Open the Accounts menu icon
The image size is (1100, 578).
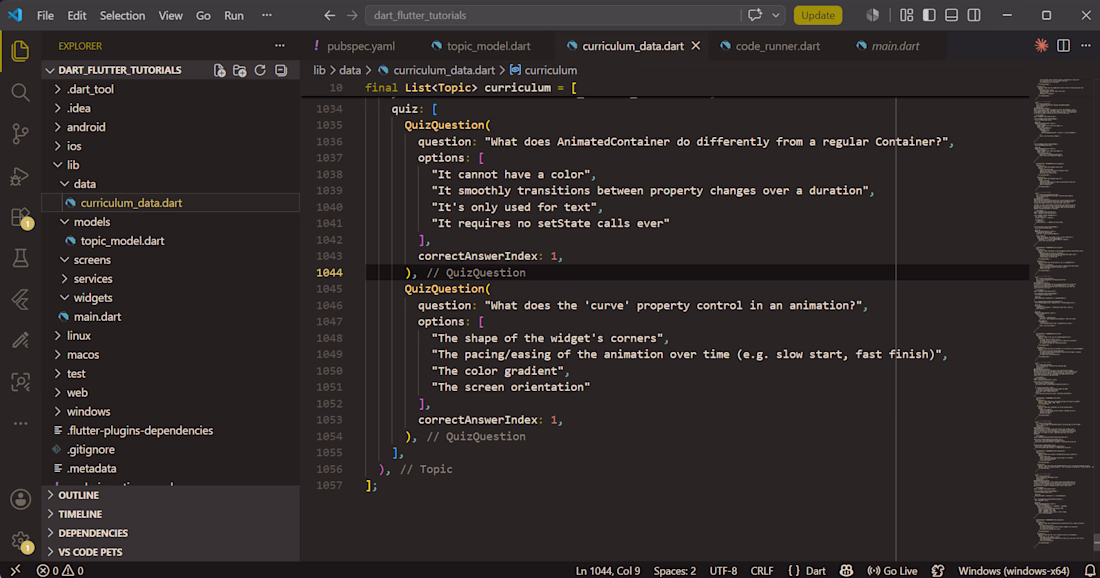click(20, 499)
